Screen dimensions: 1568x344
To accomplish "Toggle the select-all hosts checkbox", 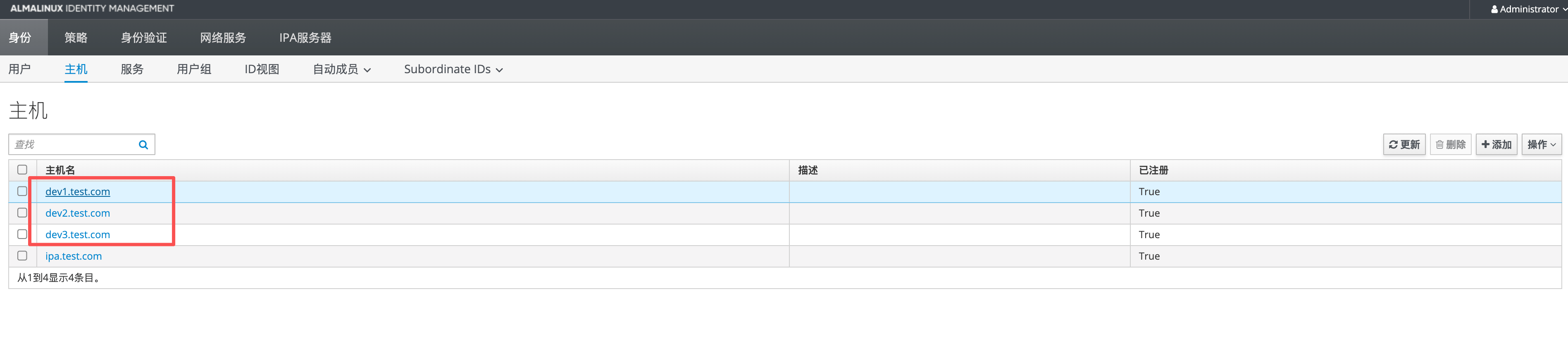I will pyautogui.click(x=22, y=170).
